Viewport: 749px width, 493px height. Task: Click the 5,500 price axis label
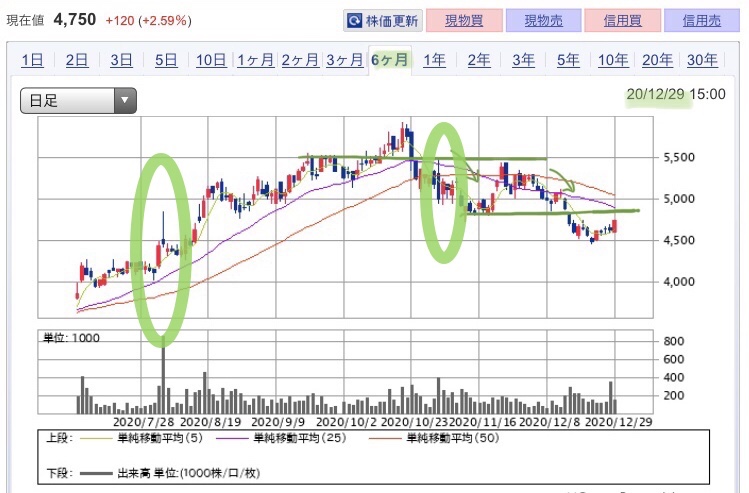[679, 157]
